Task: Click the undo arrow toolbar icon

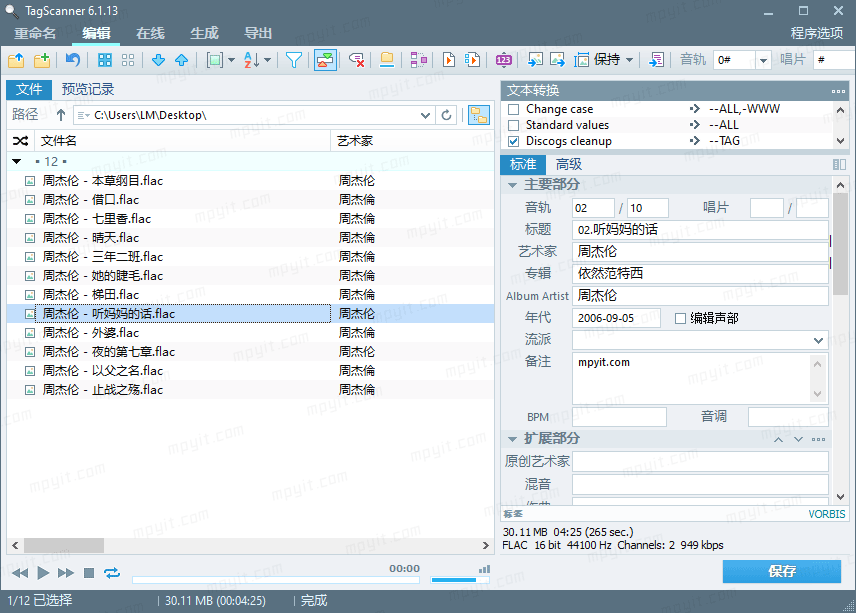Action: [73, 59]
